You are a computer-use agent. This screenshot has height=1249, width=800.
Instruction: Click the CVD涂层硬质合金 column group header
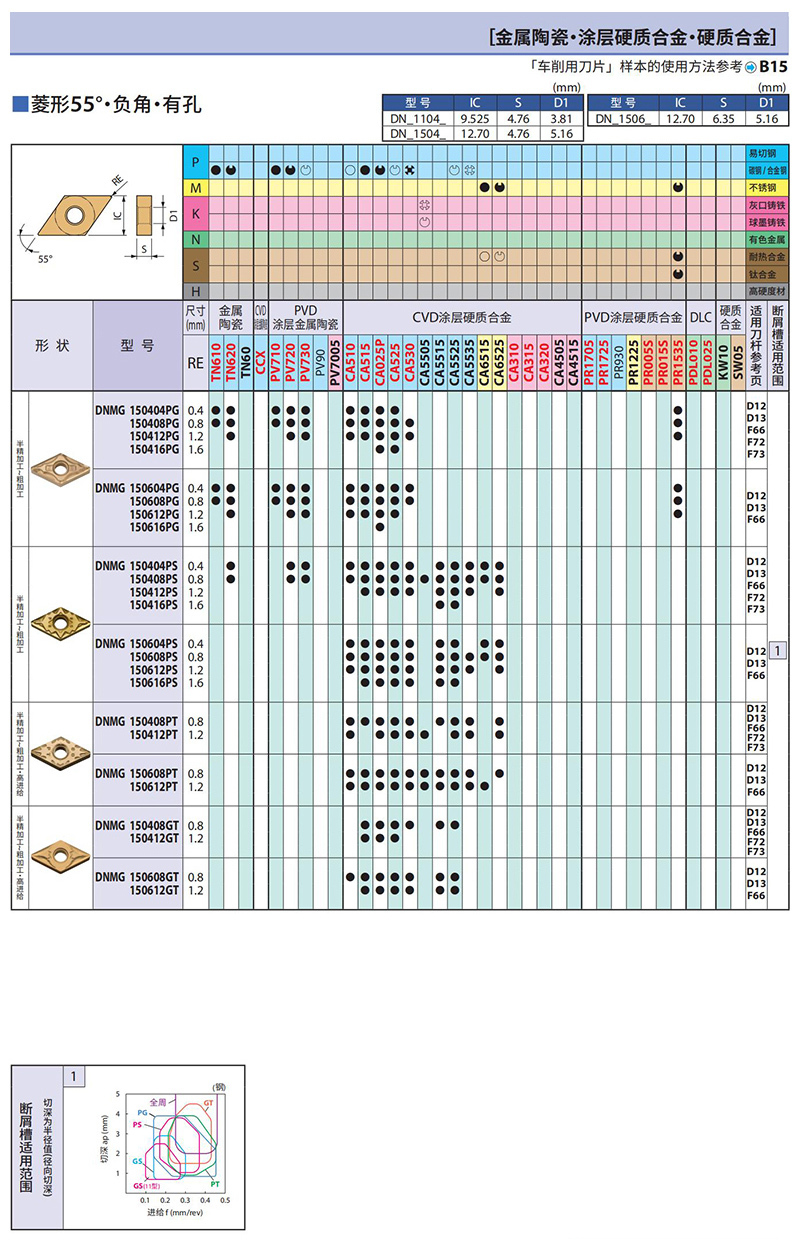462,317
